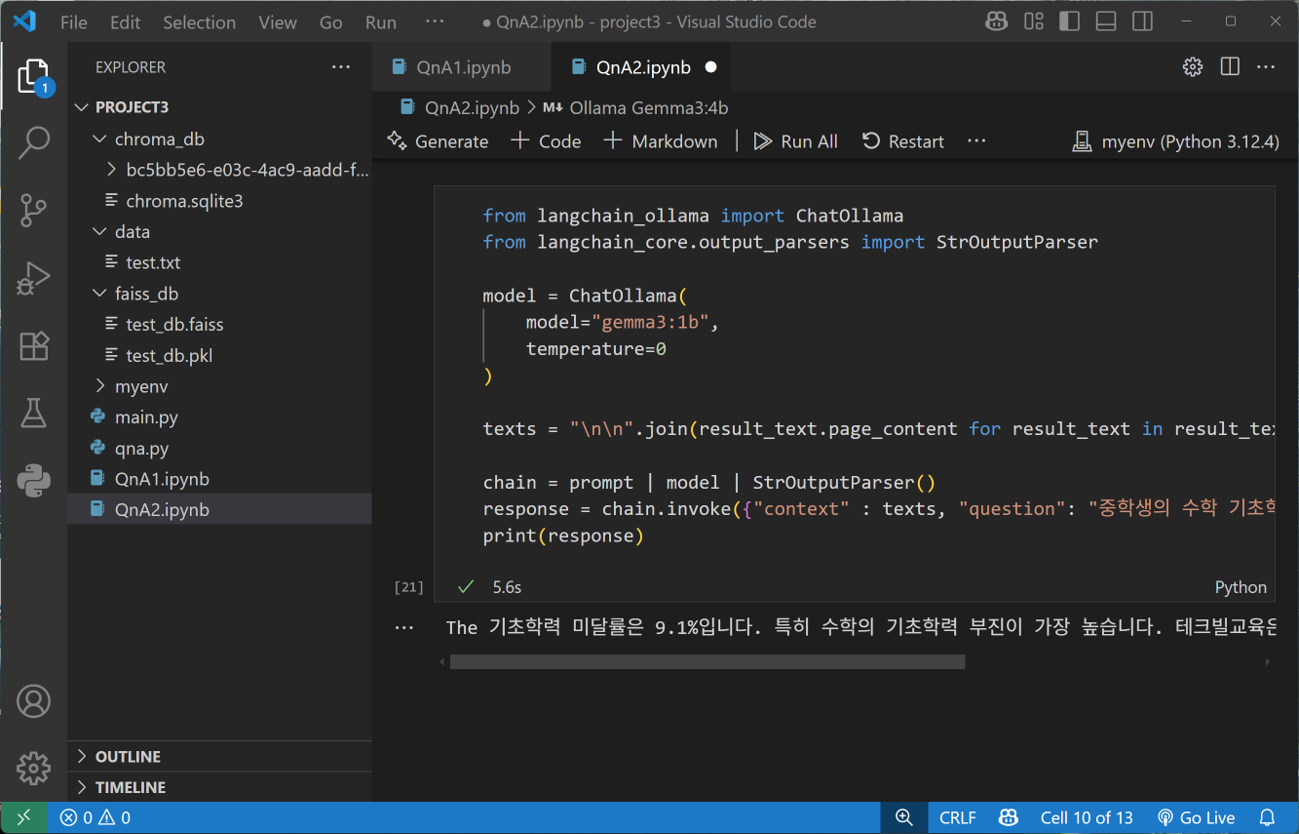The width and height of the screenshot is (1299, 834).
Task: Open cell output actions ellipsis
Action: click(404, 628)
